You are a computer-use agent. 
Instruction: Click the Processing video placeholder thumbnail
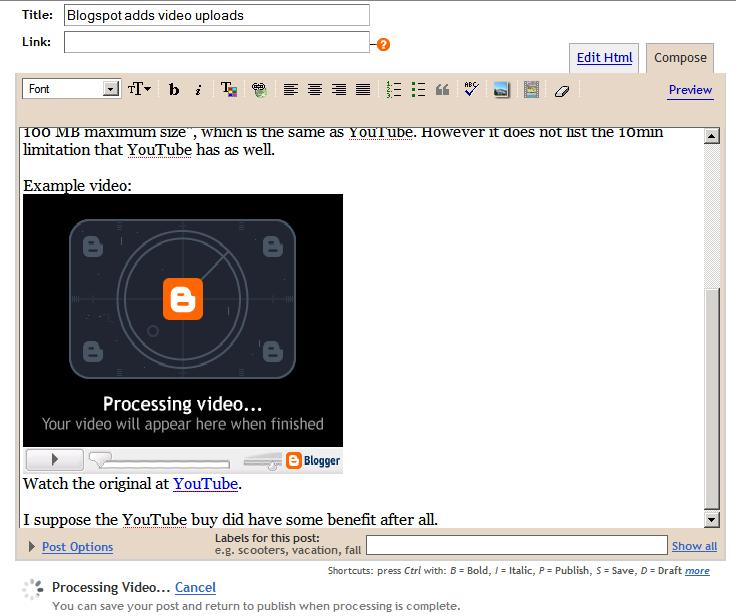coord(183,320)
